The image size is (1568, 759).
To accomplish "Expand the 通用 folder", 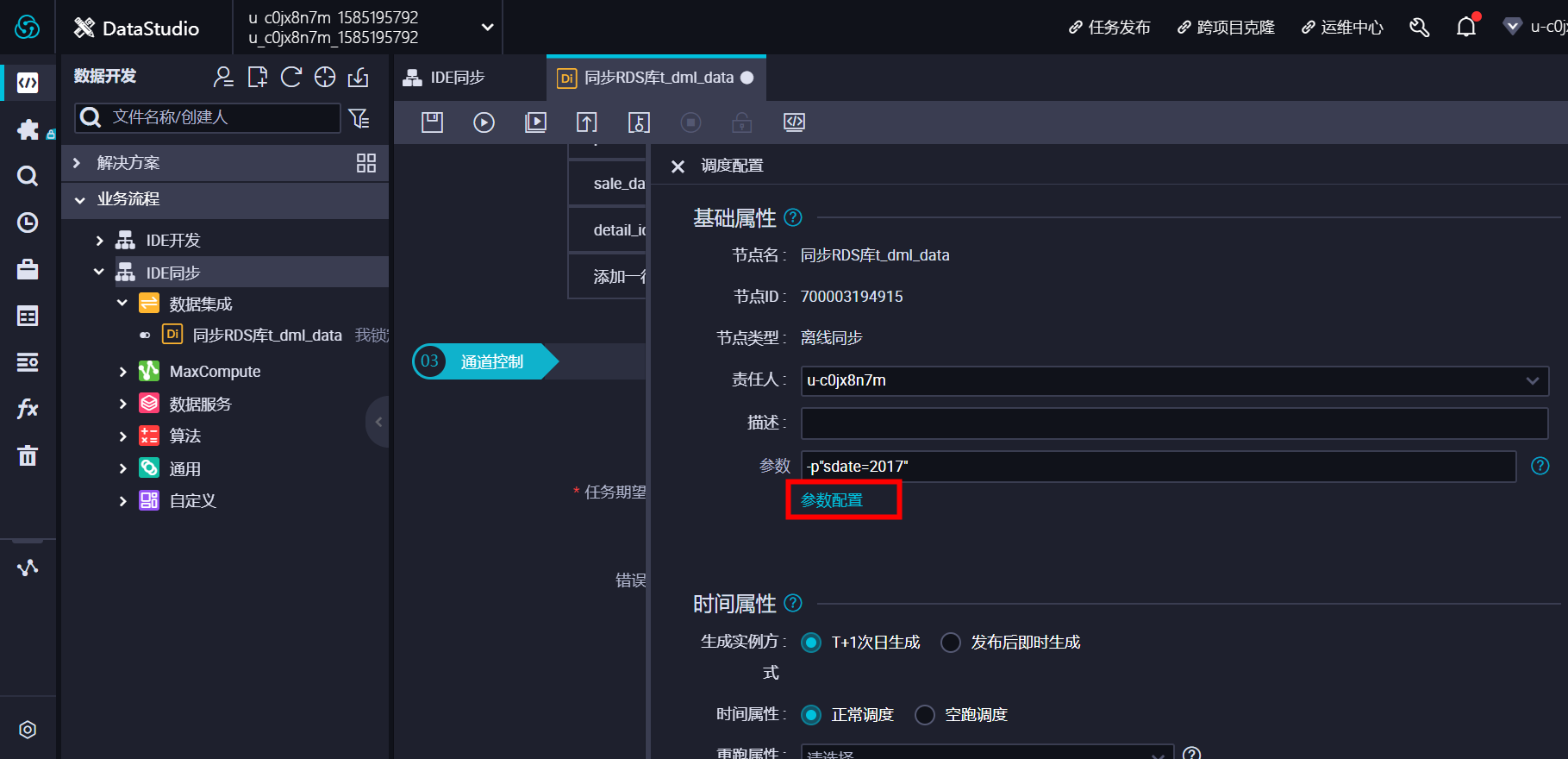I will (122, 468).
